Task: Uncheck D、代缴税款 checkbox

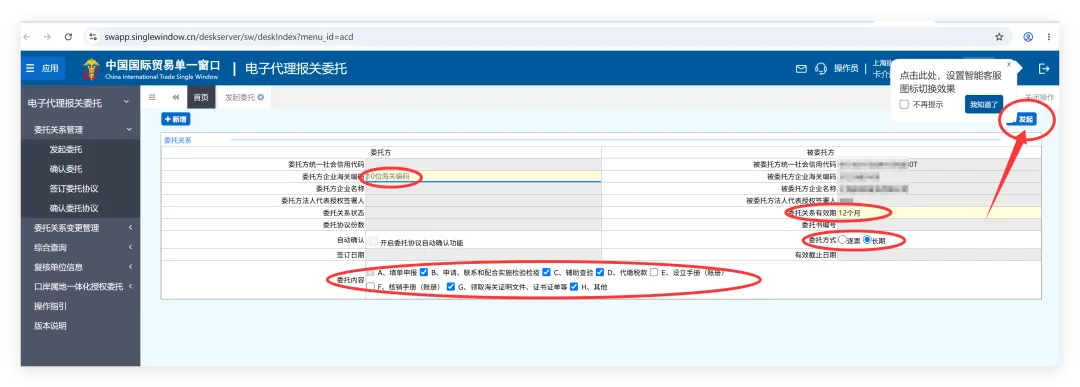Action: click(x=600, y=272)
